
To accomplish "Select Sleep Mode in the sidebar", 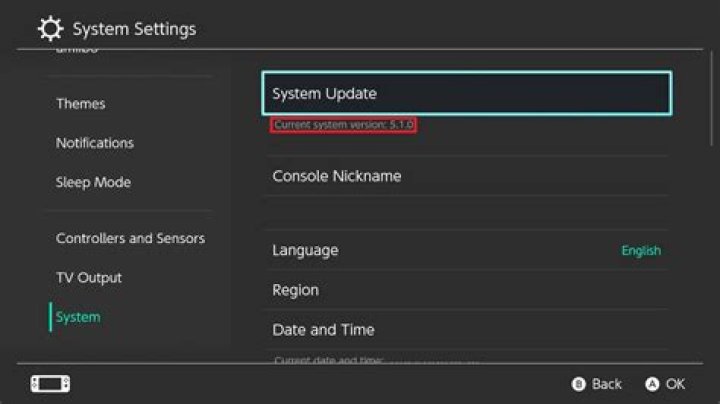I will [93, 182].
